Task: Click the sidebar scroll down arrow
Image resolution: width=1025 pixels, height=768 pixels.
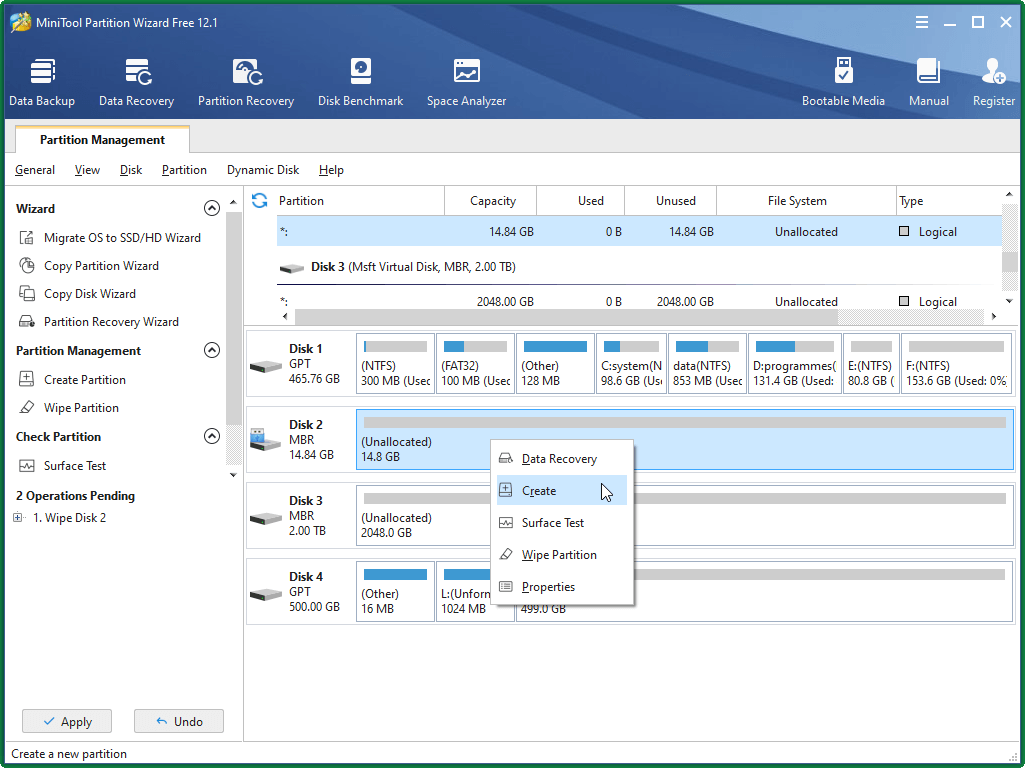Action: click(x=233, y=475)
